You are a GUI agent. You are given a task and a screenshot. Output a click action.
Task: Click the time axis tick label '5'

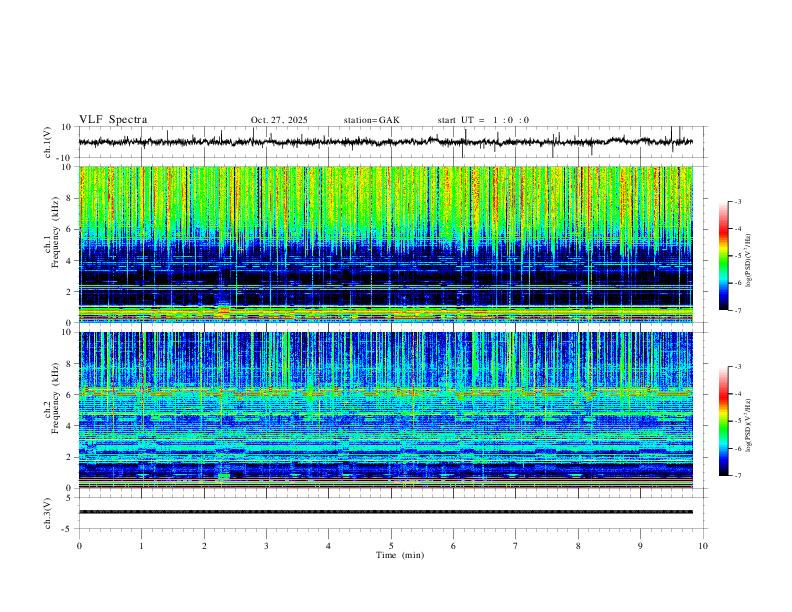tap(391, 546)
